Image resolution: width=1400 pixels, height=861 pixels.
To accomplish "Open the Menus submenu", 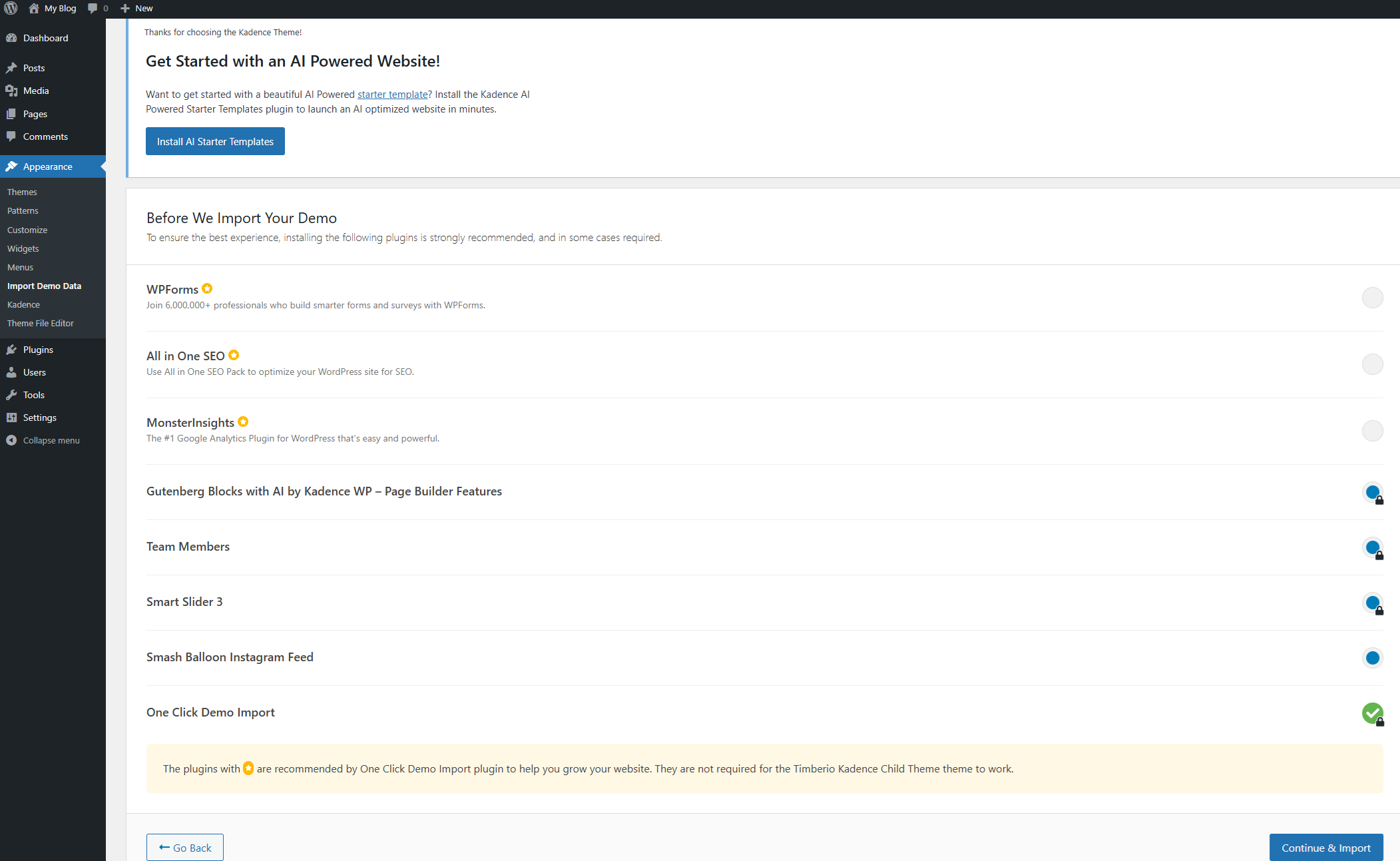I will point(20,267).
